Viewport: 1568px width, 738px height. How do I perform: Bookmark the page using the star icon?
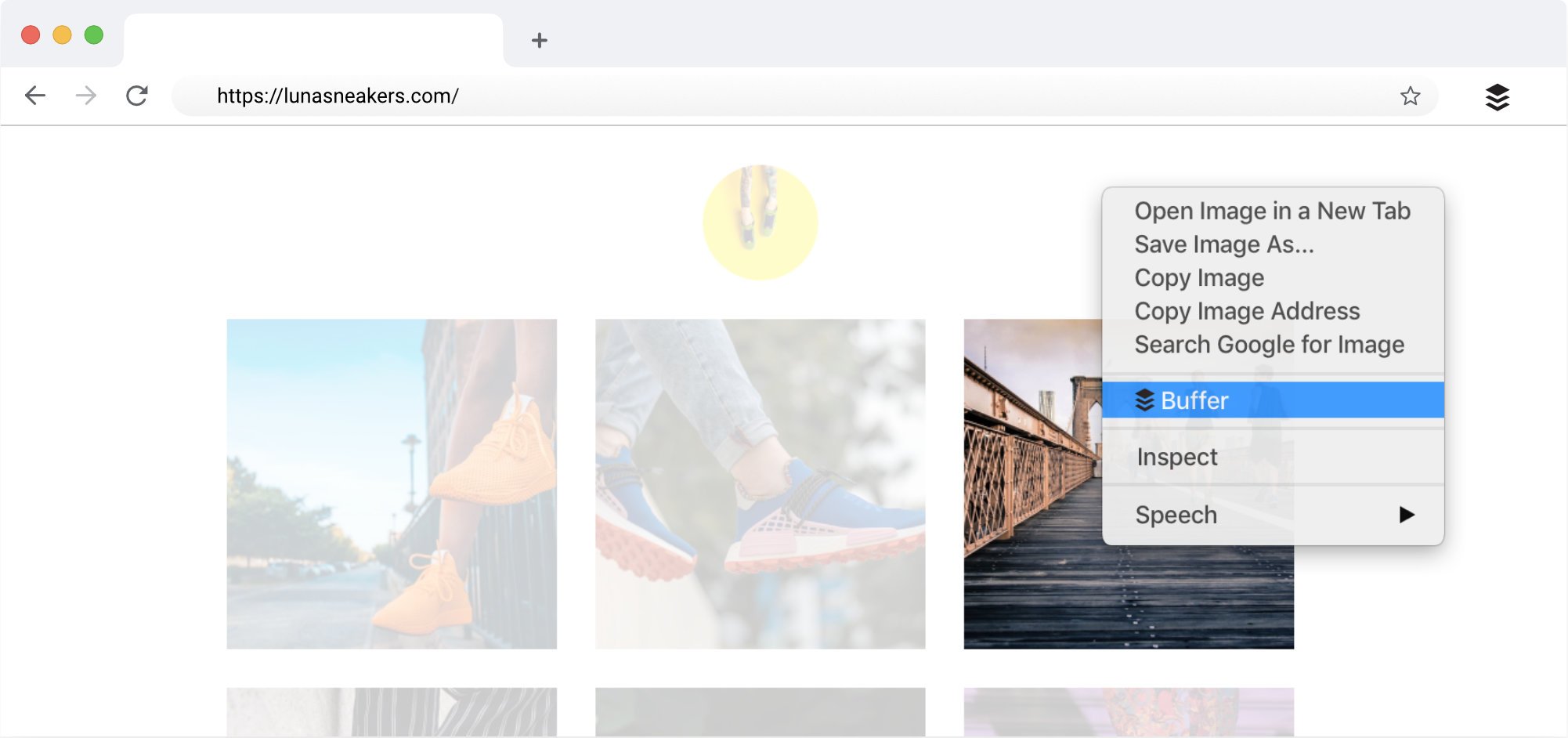tap(1411, 96)
